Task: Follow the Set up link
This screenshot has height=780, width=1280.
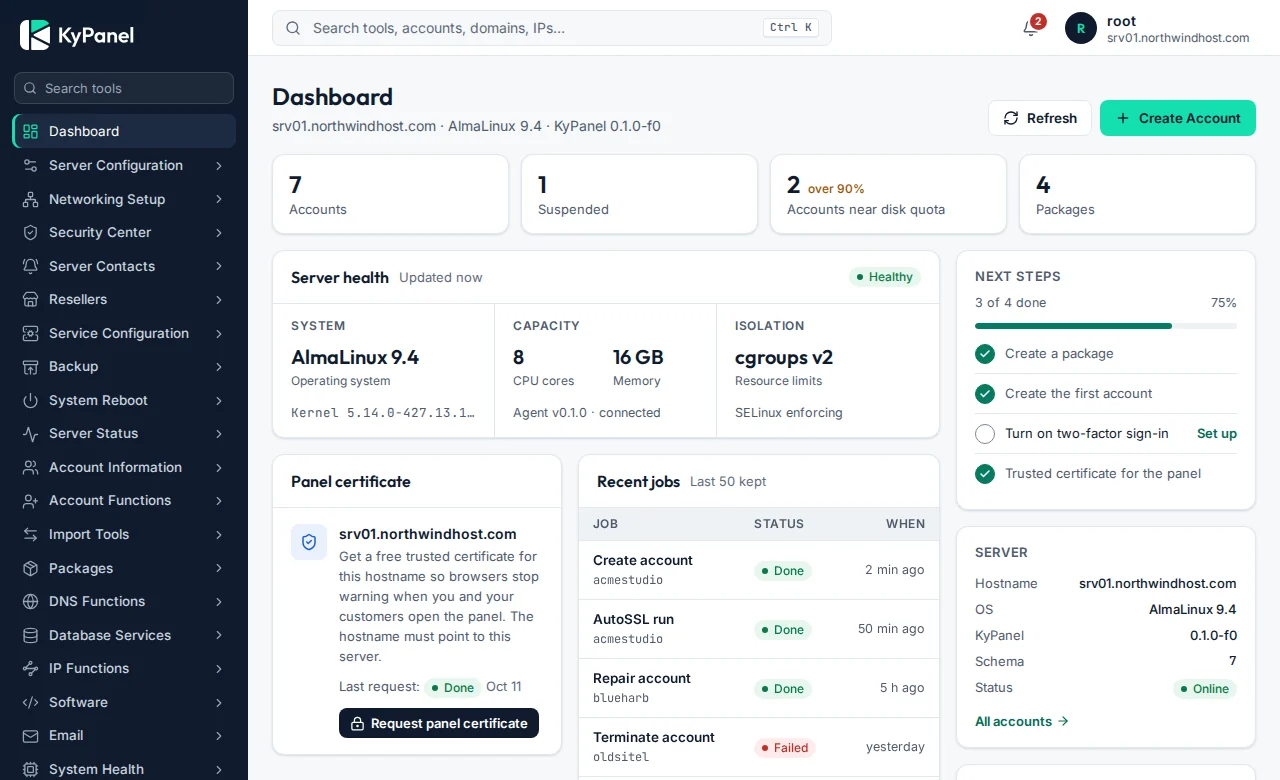Action: (1217, 433)
